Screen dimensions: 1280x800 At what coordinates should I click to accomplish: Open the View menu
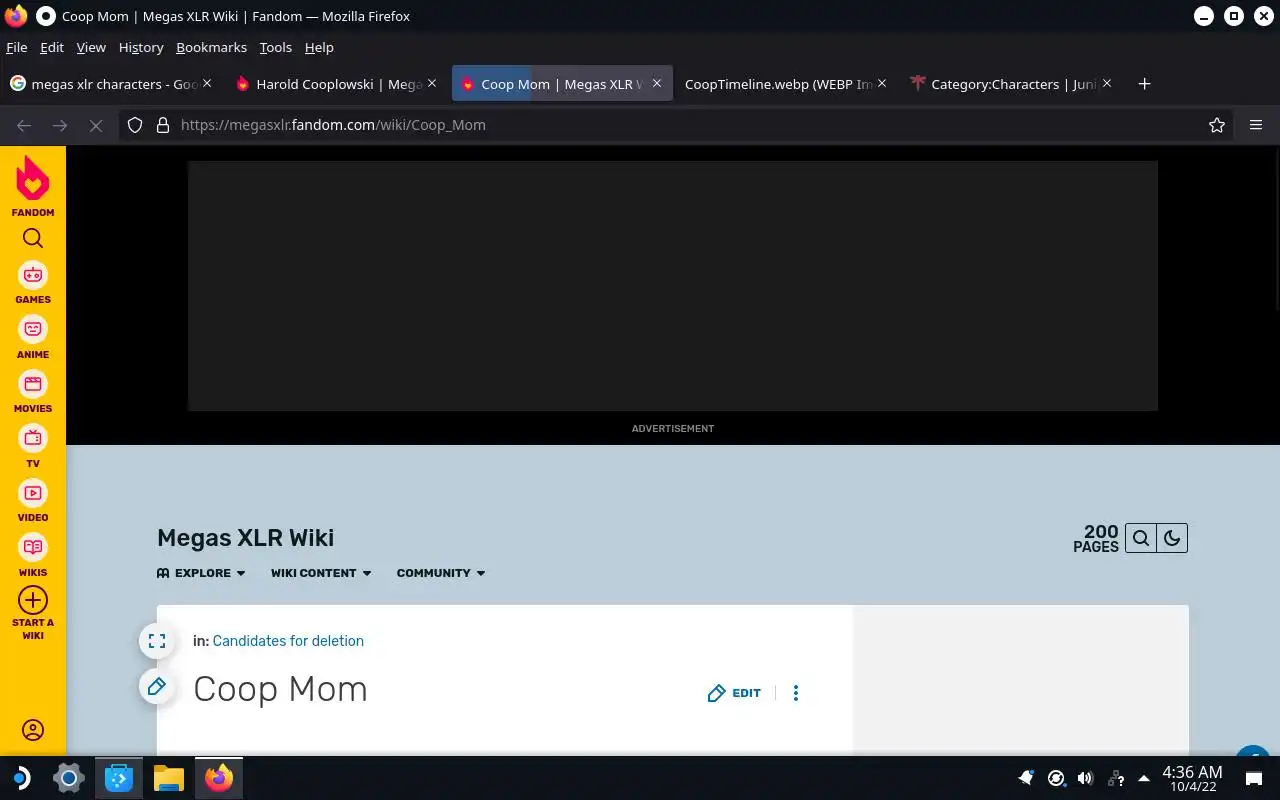[x=91, y=47]
